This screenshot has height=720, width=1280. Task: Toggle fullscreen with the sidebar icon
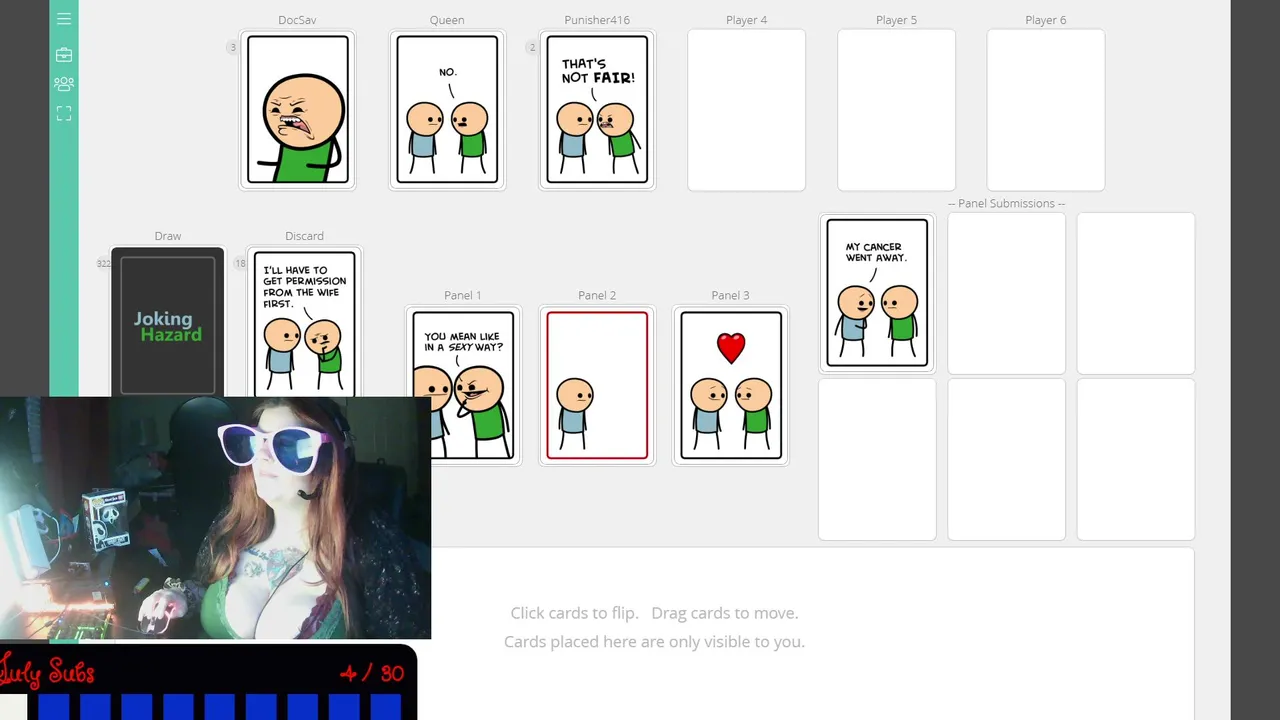[x=64, y=114]
